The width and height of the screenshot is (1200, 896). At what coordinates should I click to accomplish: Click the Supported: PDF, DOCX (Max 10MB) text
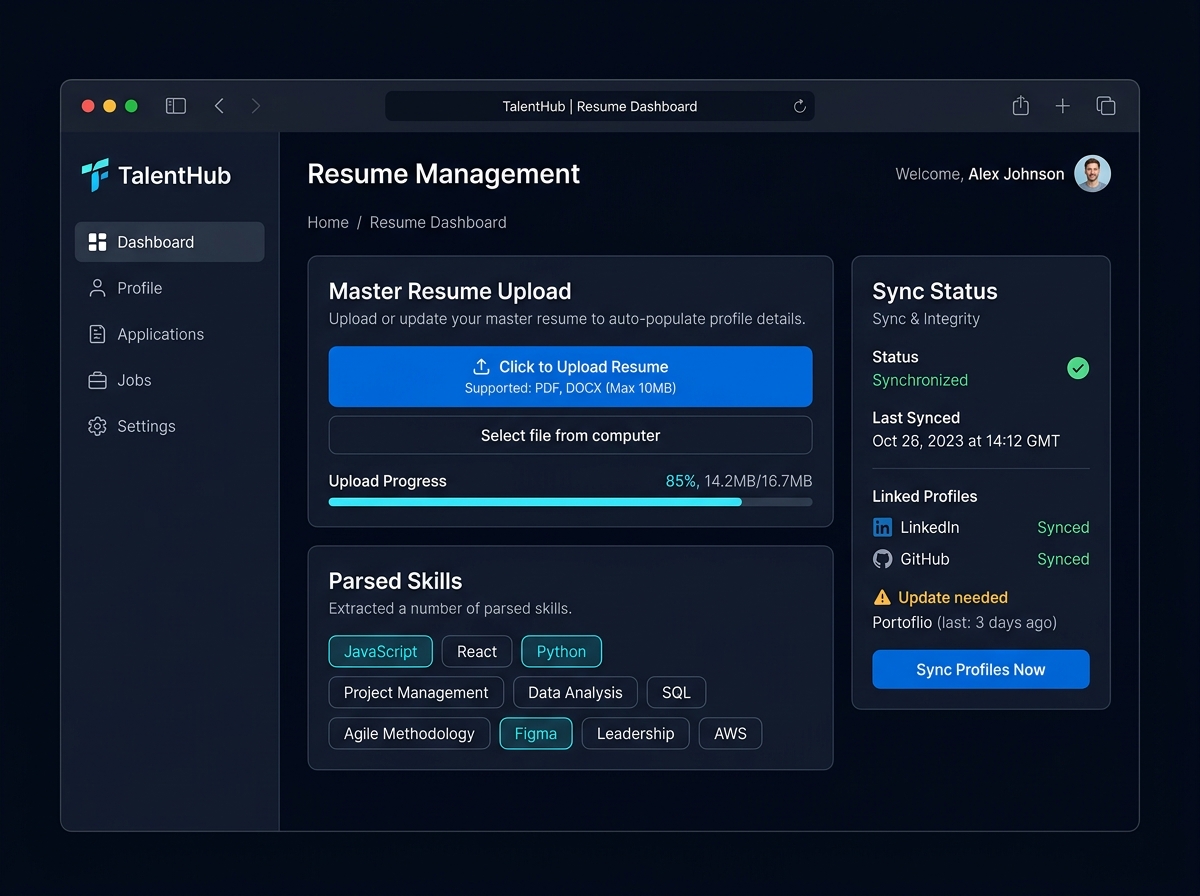pos(570,388)
